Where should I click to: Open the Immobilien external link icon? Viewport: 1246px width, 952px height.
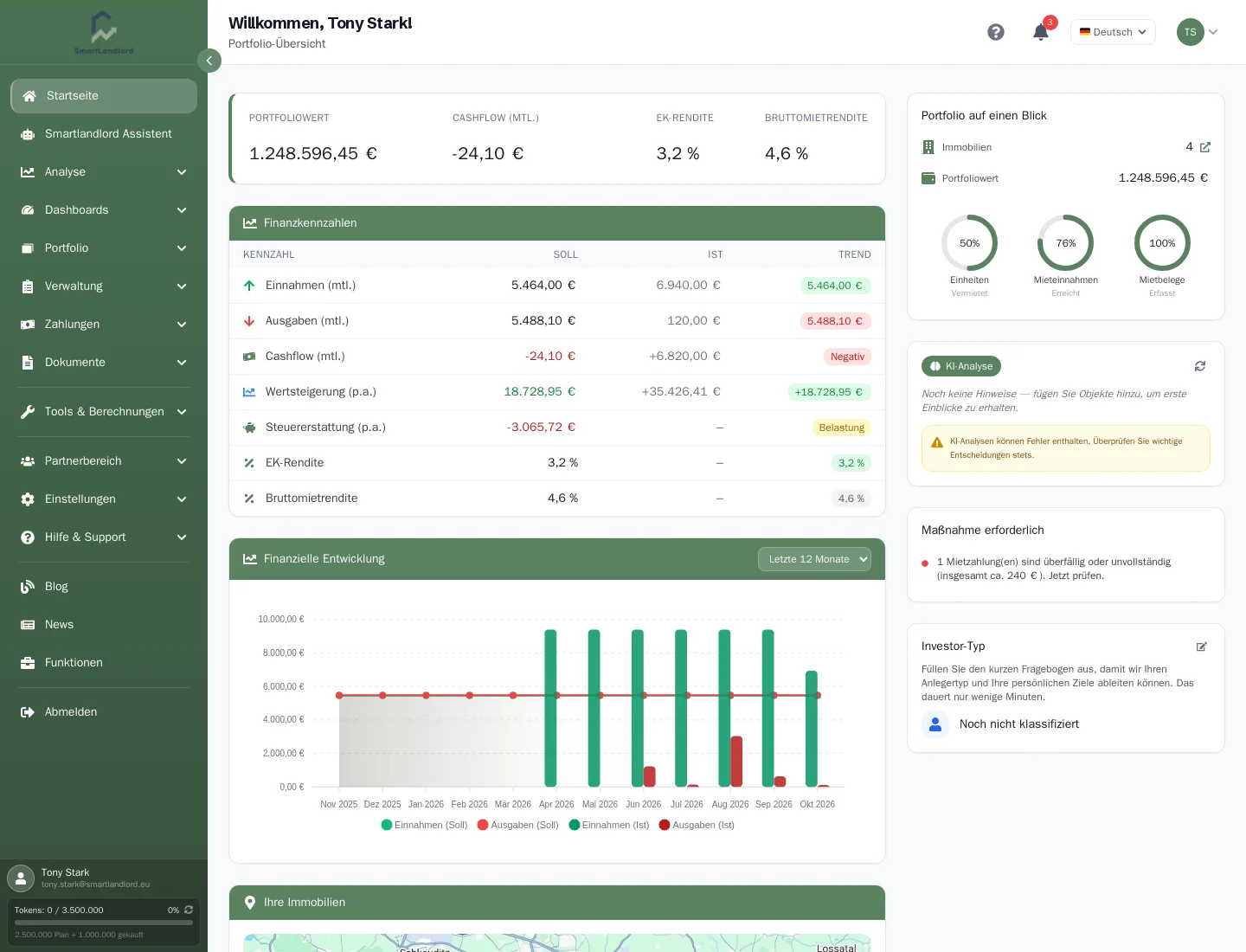pyautogui.click(x=1205, y=147)
